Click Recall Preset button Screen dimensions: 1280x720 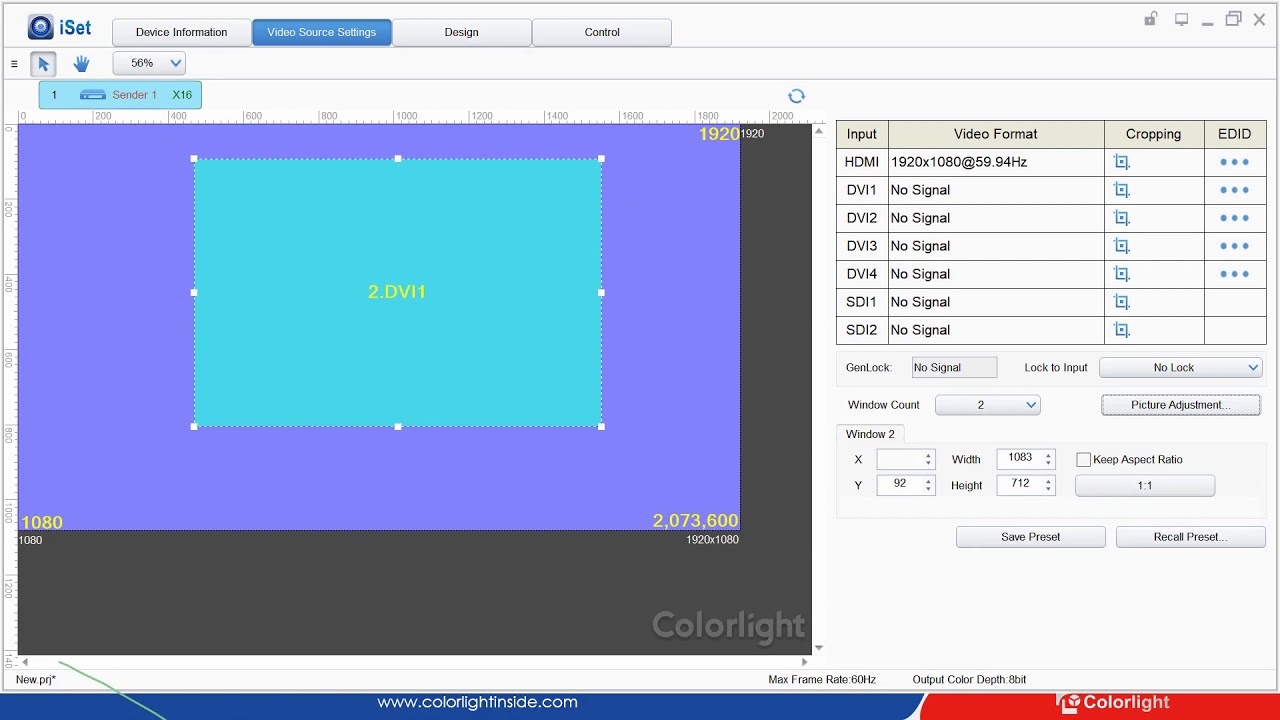[x=1191, y=537]
